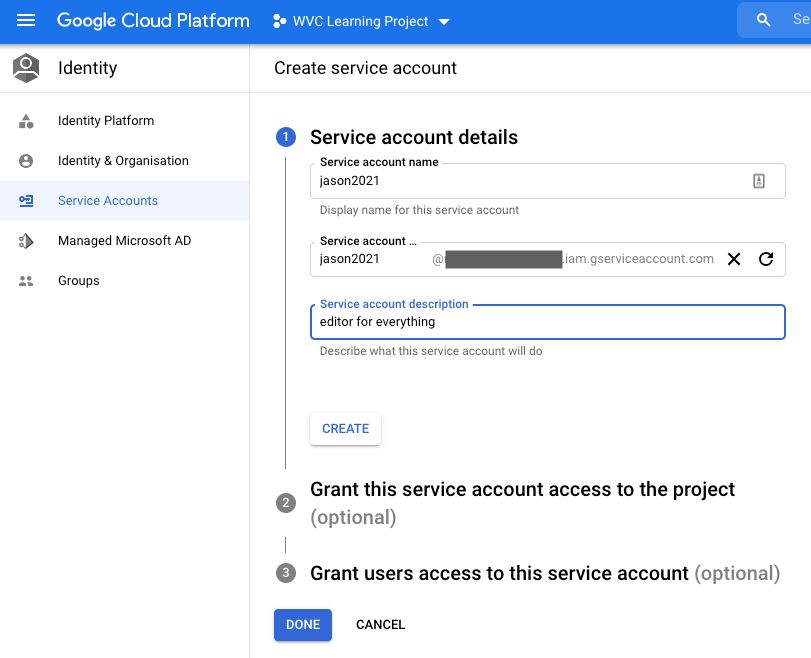Screen dimensions: 811x658
Task: Click CANCEL to discard the service account
Action: click(380, 624)
